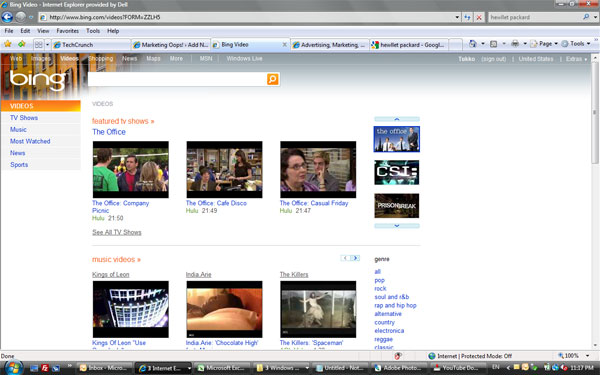Open the Edit menu
600x375 pixels.
coord(25,31)
